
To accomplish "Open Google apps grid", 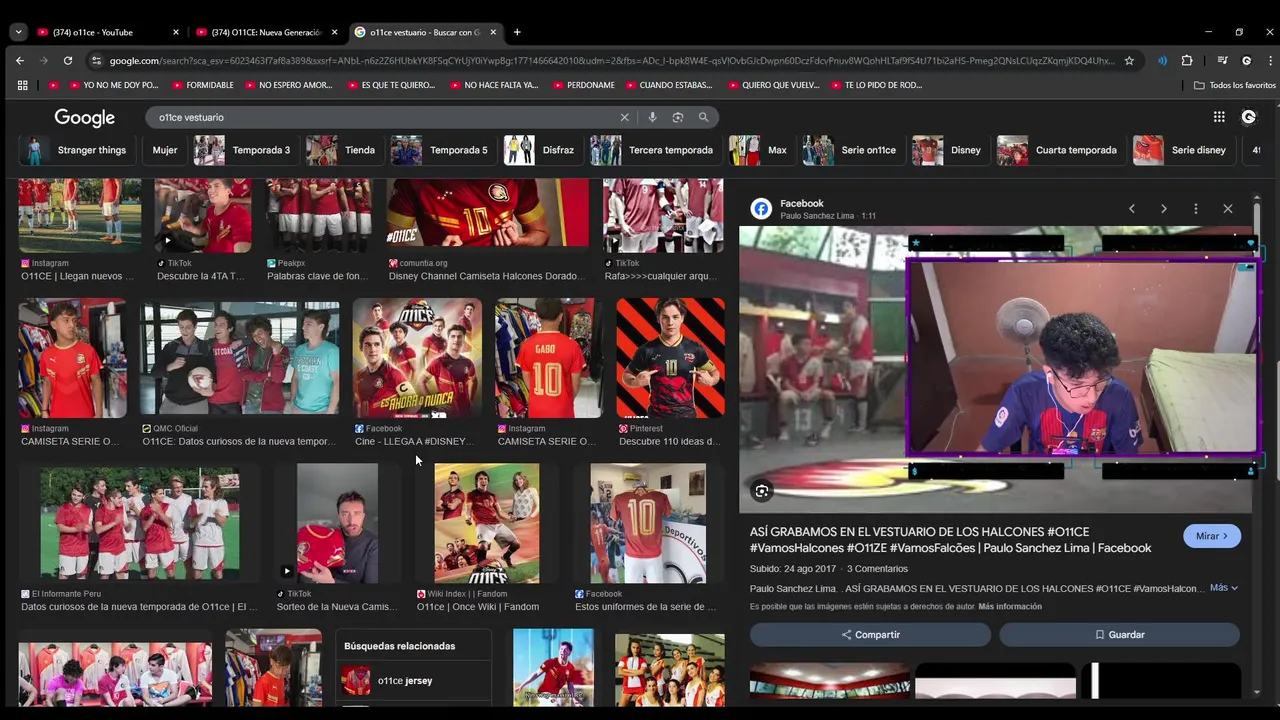I will click(x=1219, y=117).
